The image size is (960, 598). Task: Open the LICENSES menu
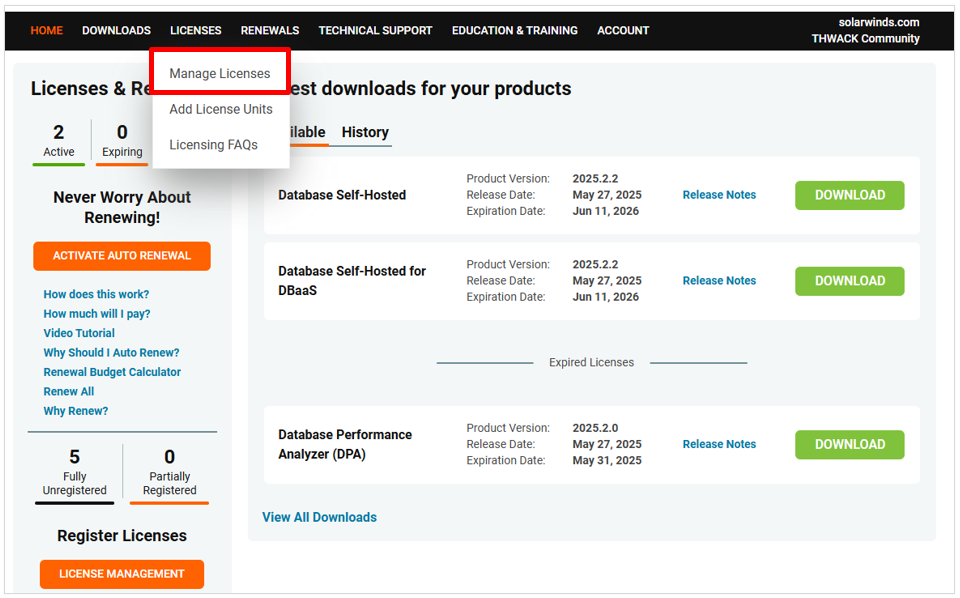point(196,31)
